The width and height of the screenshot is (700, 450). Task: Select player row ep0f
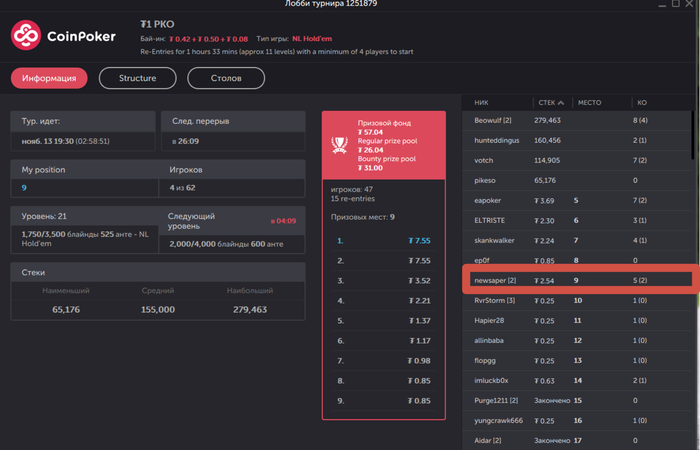point(577,260)
